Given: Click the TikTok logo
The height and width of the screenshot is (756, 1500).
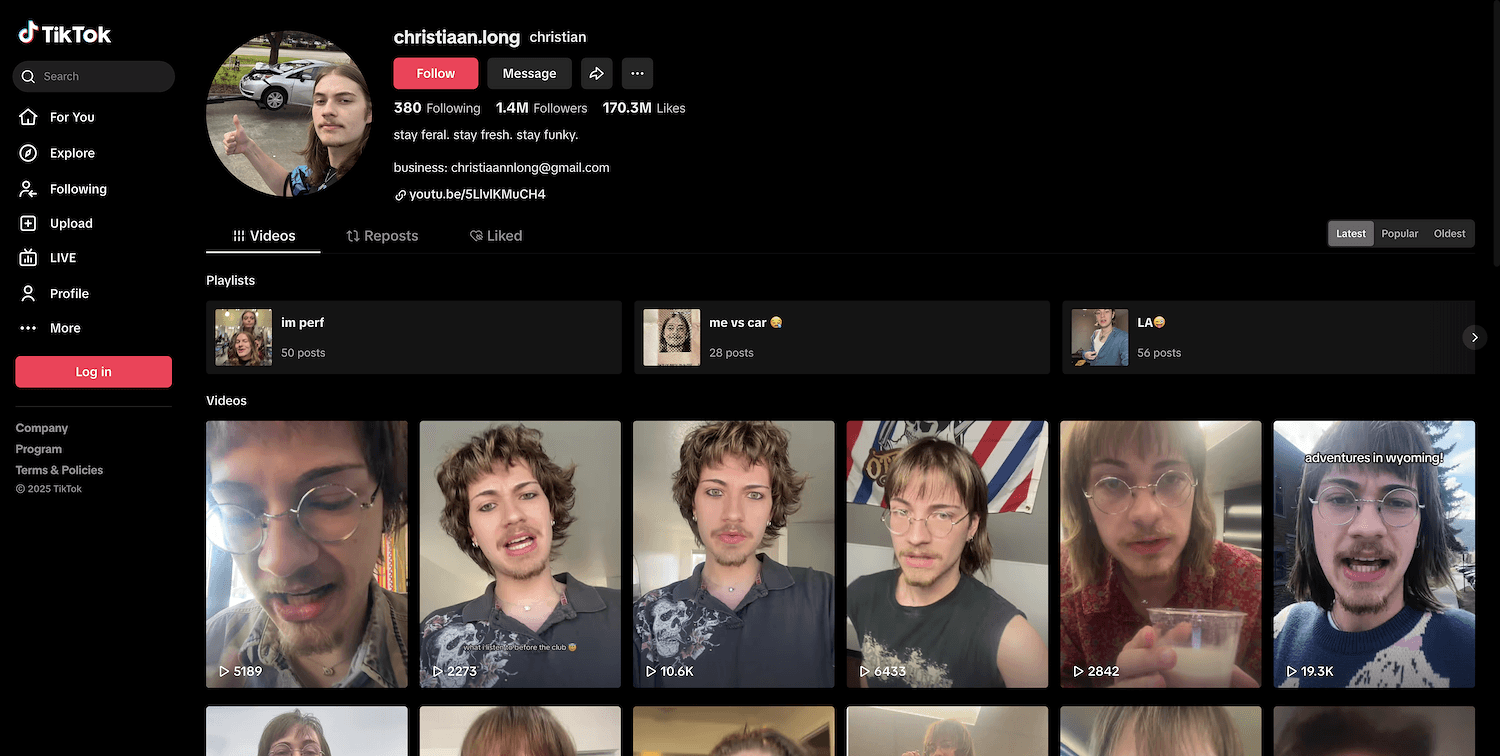Looking at the screenshot, I should click(65, 34).
